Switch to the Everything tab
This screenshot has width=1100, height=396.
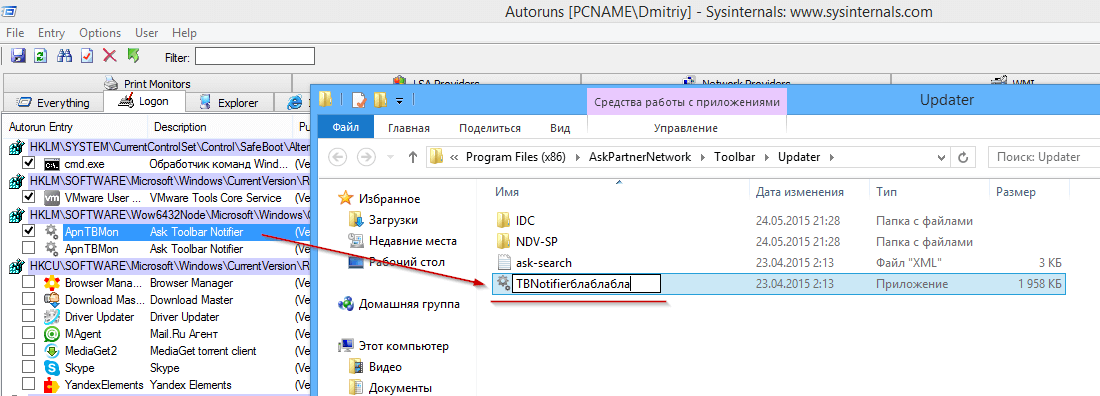pyautogui.click(x=54, y=103)
